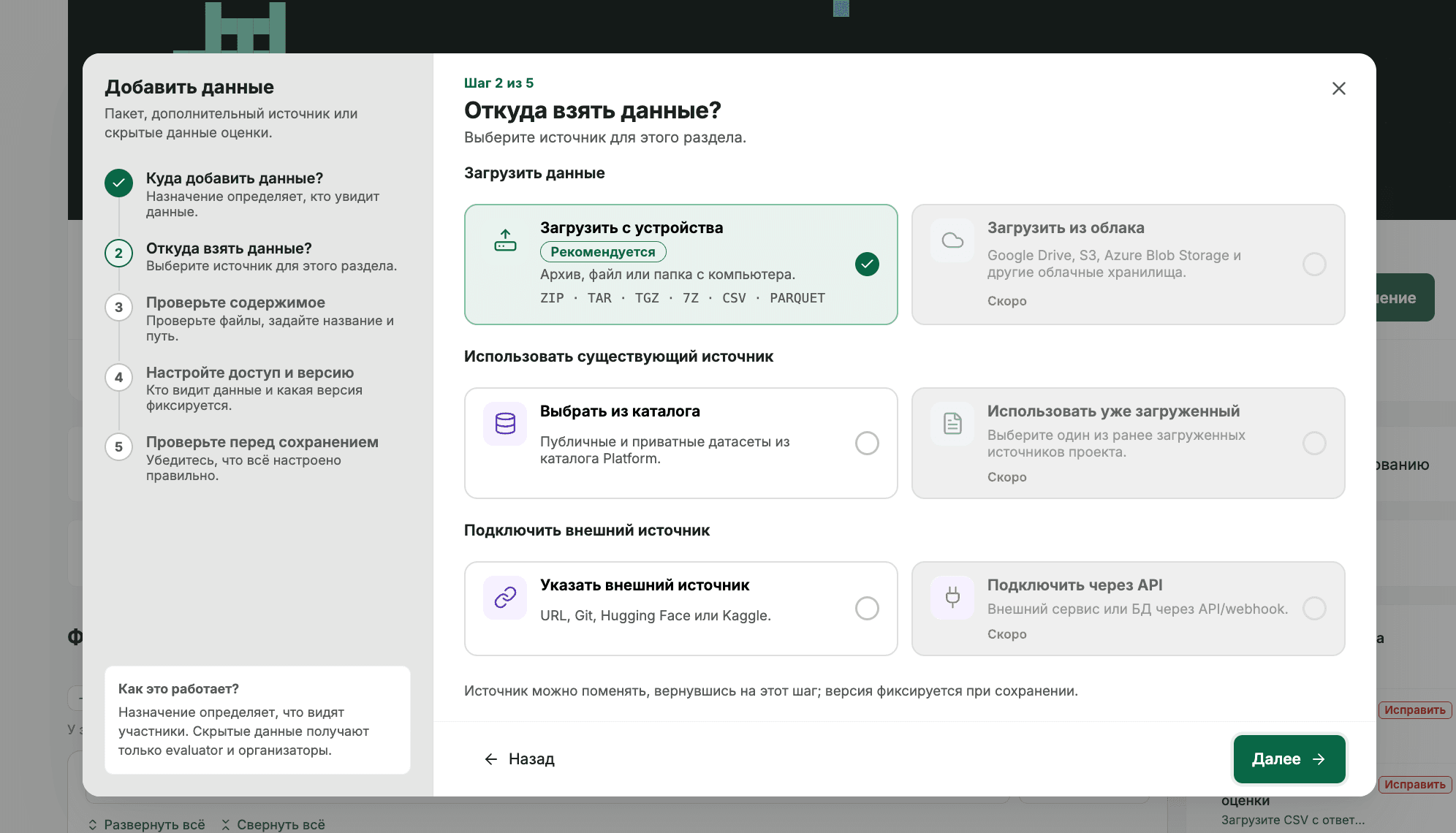1456x833 pixels.
Task: Click the step 5 circle in the stepper
Action: click(x=118, y=447)
